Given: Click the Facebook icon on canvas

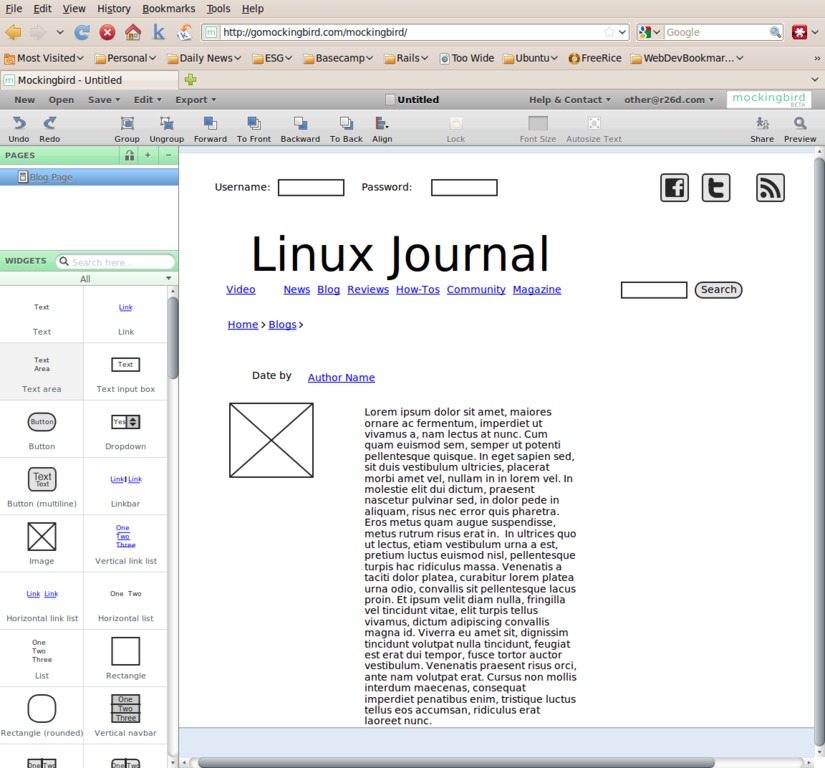Looking at the screenshot, I should point(675,188).
